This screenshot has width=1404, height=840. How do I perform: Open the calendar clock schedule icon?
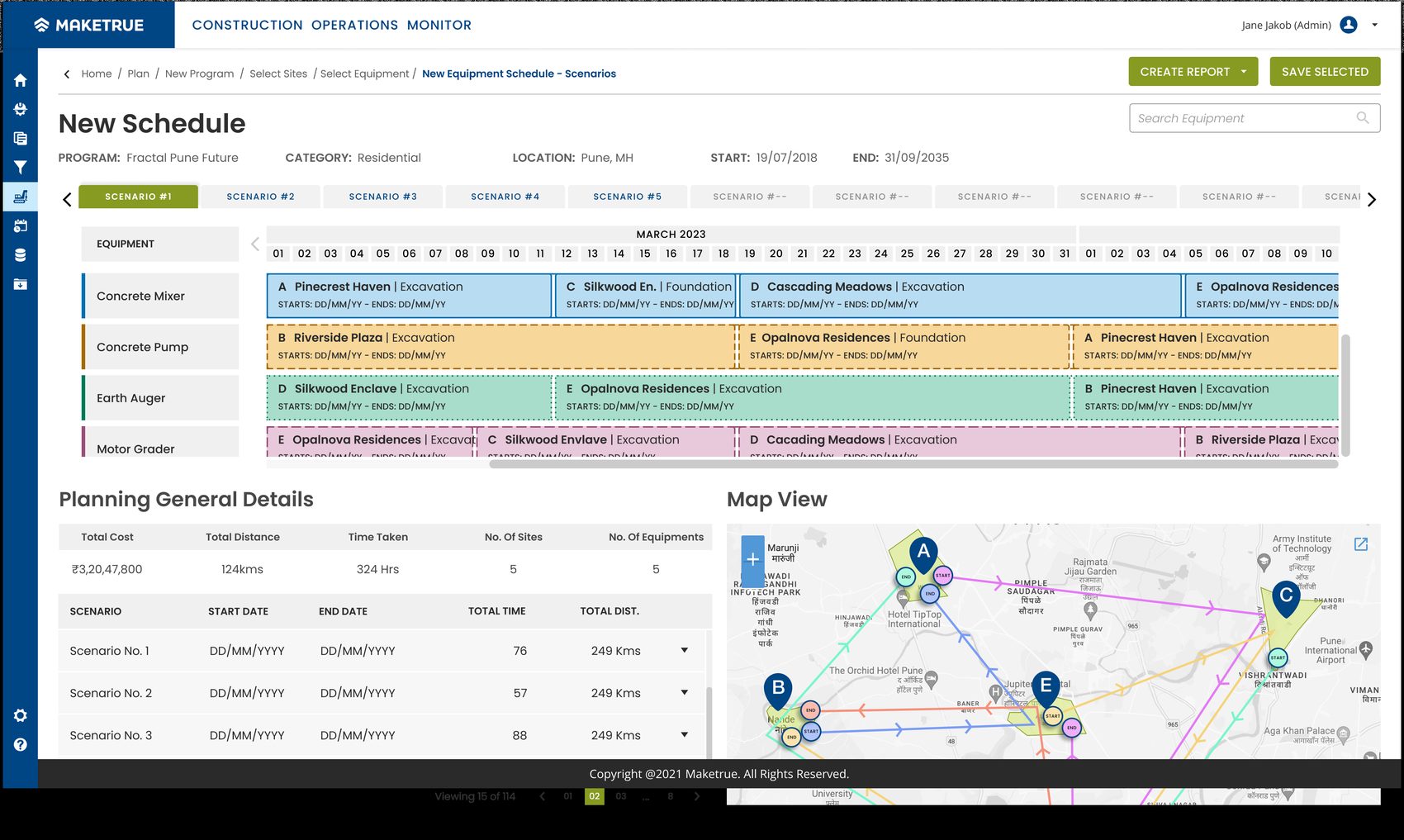[x=21, y=225]
